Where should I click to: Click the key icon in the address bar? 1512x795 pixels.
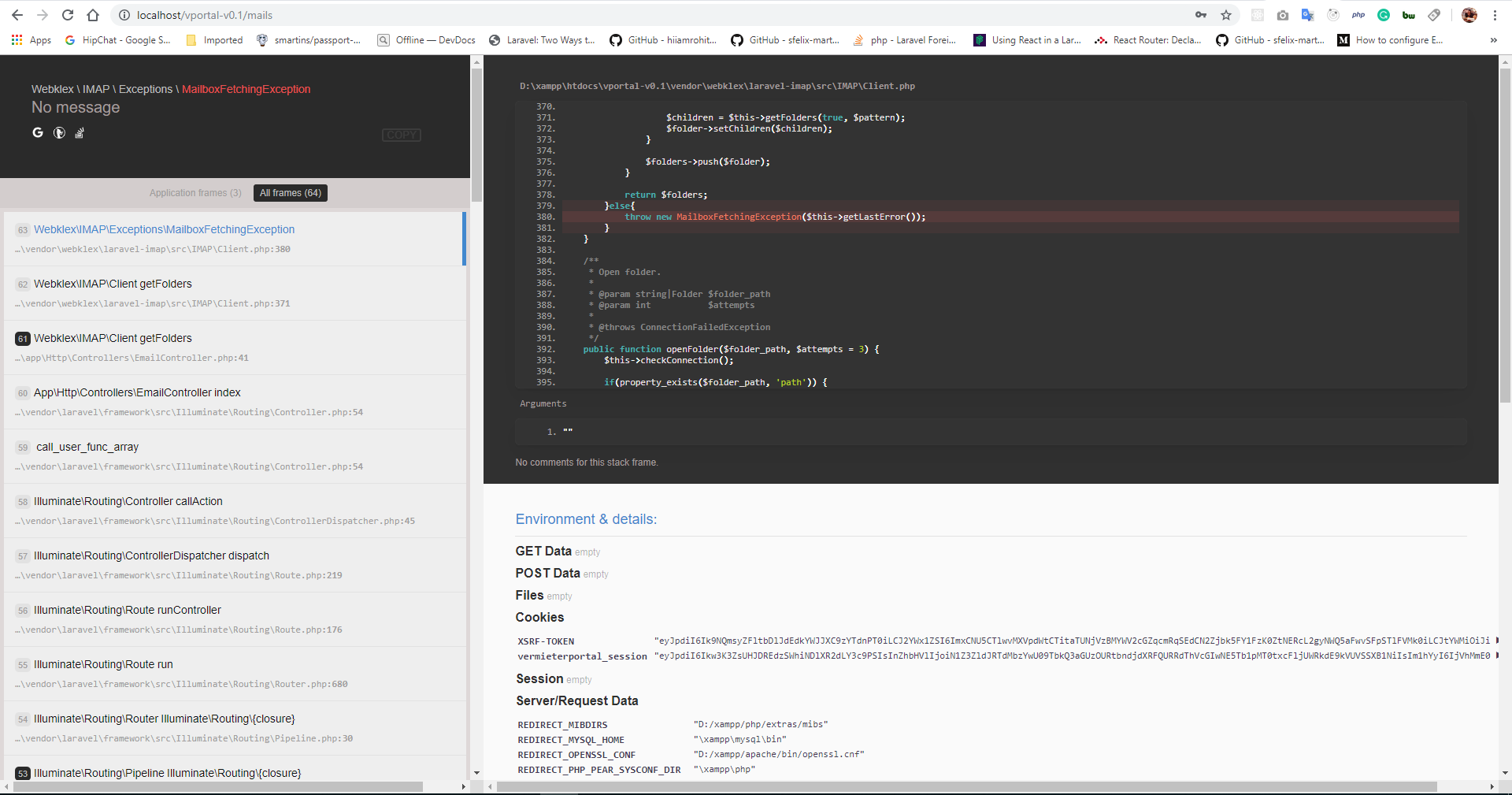coord(1202,15)
